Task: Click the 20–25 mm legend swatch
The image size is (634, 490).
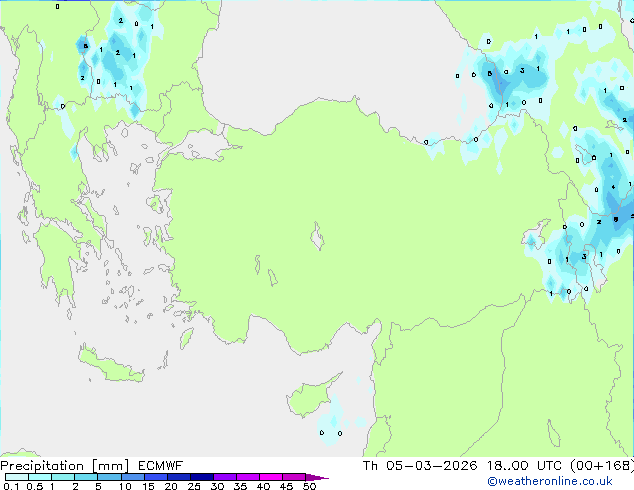Action: point(178,477)
